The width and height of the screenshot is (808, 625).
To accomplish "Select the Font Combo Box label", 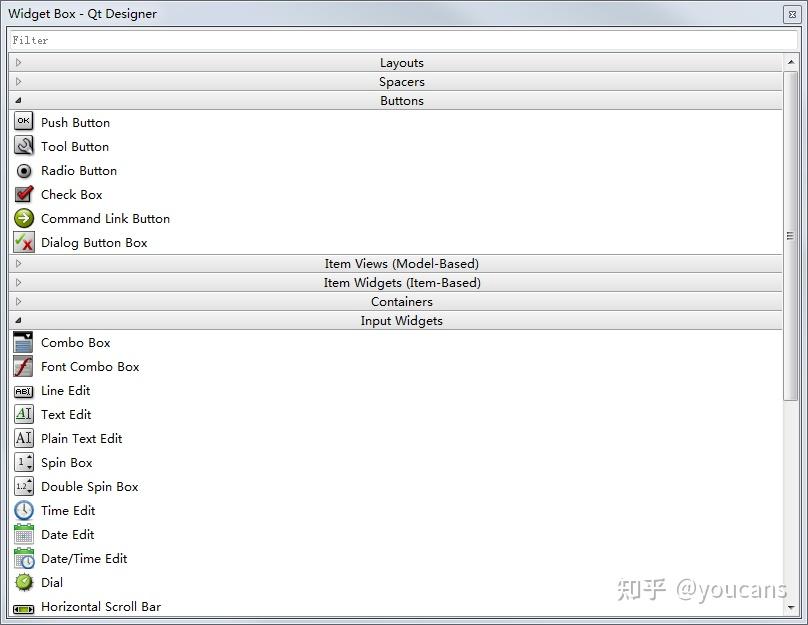I will click(x=90, y=367).
